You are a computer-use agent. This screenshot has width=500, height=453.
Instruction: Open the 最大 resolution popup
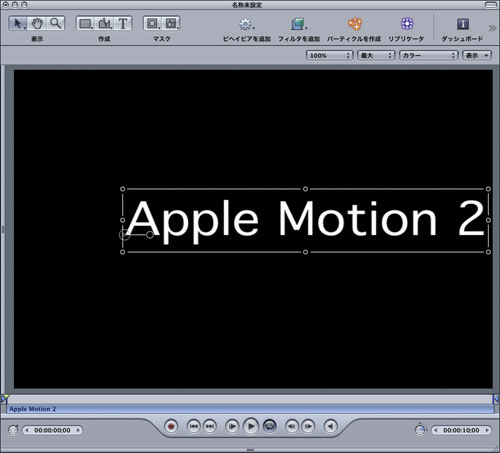tap(376, 55)
